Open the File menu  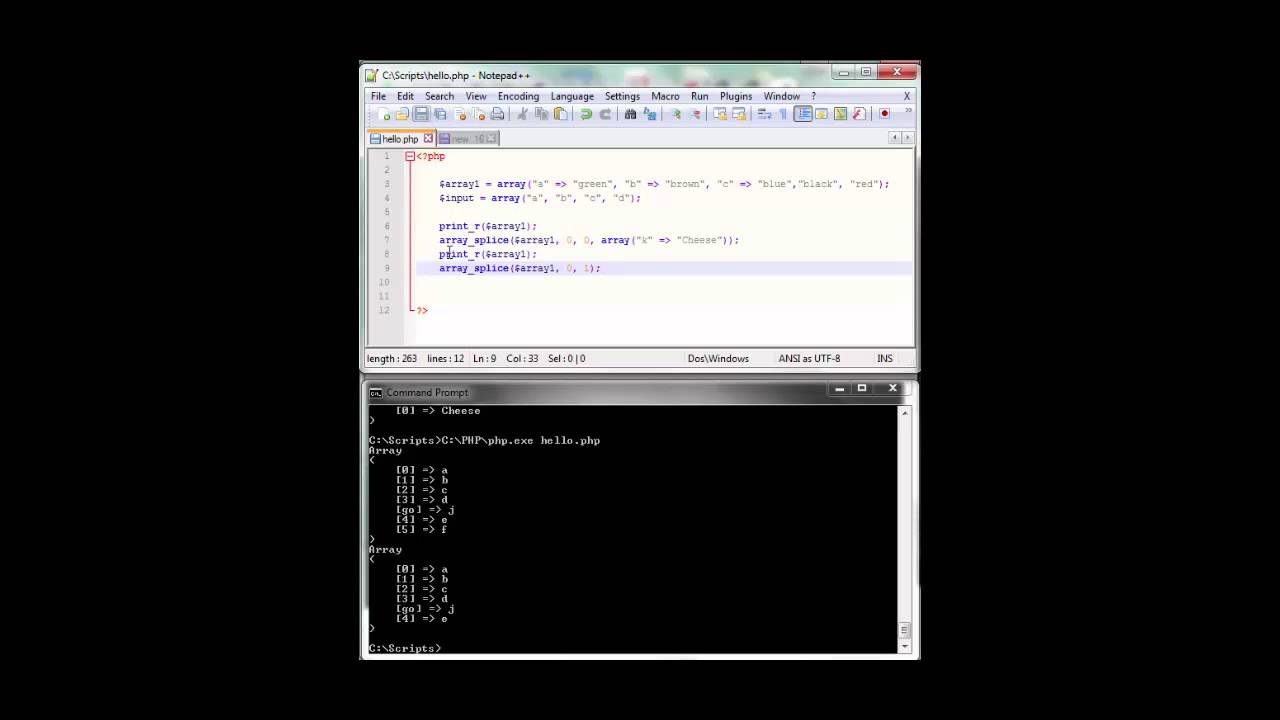379,96
